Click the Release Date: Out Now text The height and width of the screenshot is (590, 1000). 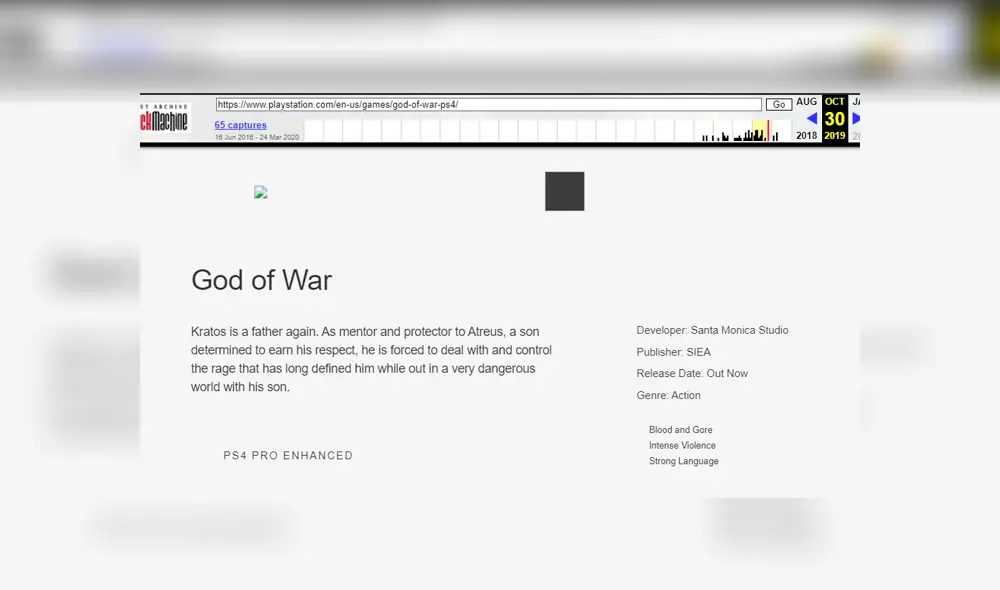click(692, 373)
